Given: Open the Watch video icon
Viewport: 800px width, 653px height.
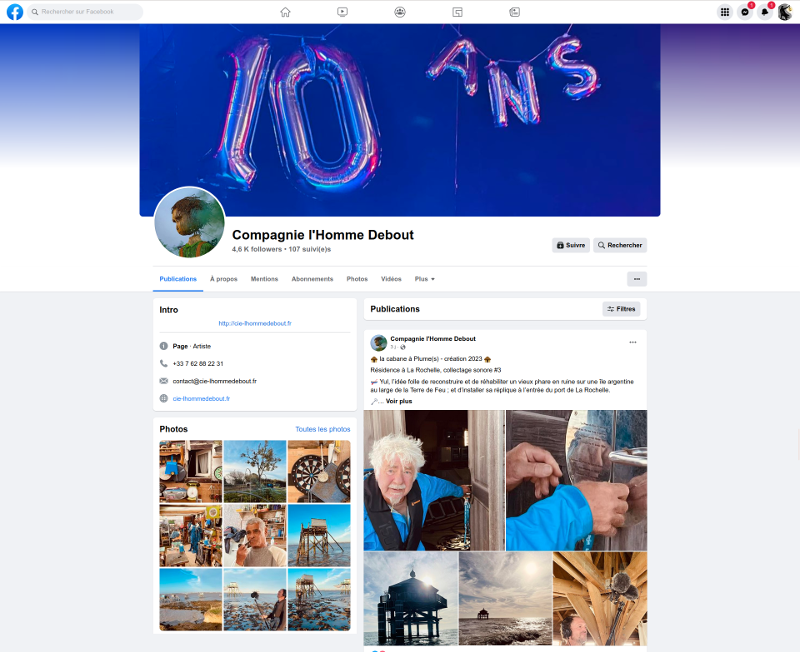Looking at the screenshot, I should [343, 12].
